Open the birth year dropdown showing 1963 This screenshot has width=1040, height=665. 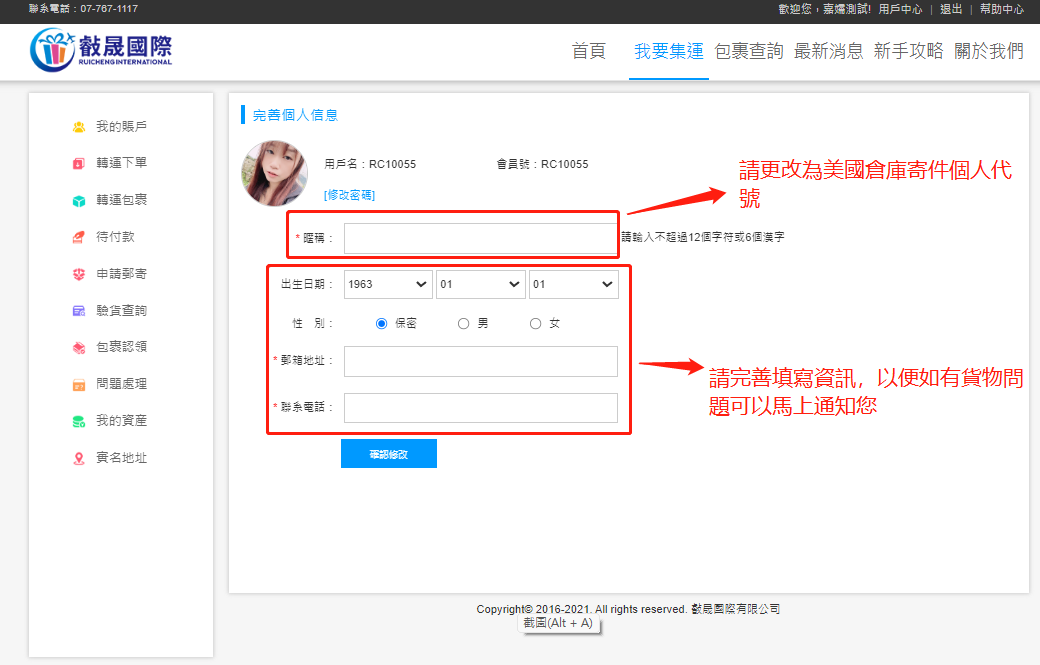coord(388,285)
